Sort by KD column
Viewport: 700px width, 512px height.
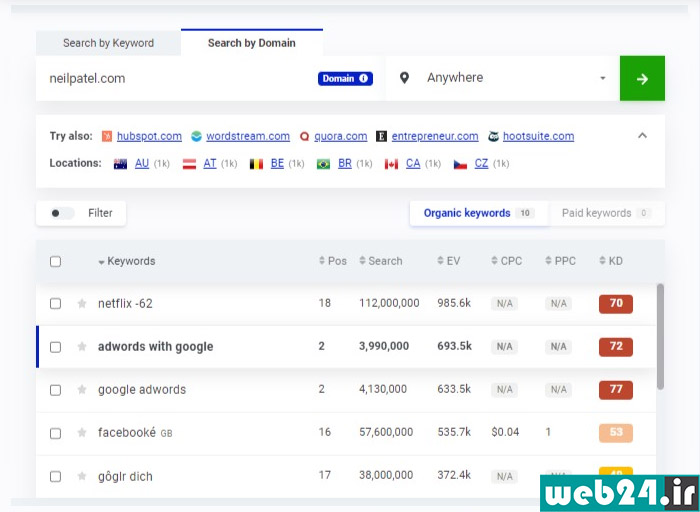(611, 261)
